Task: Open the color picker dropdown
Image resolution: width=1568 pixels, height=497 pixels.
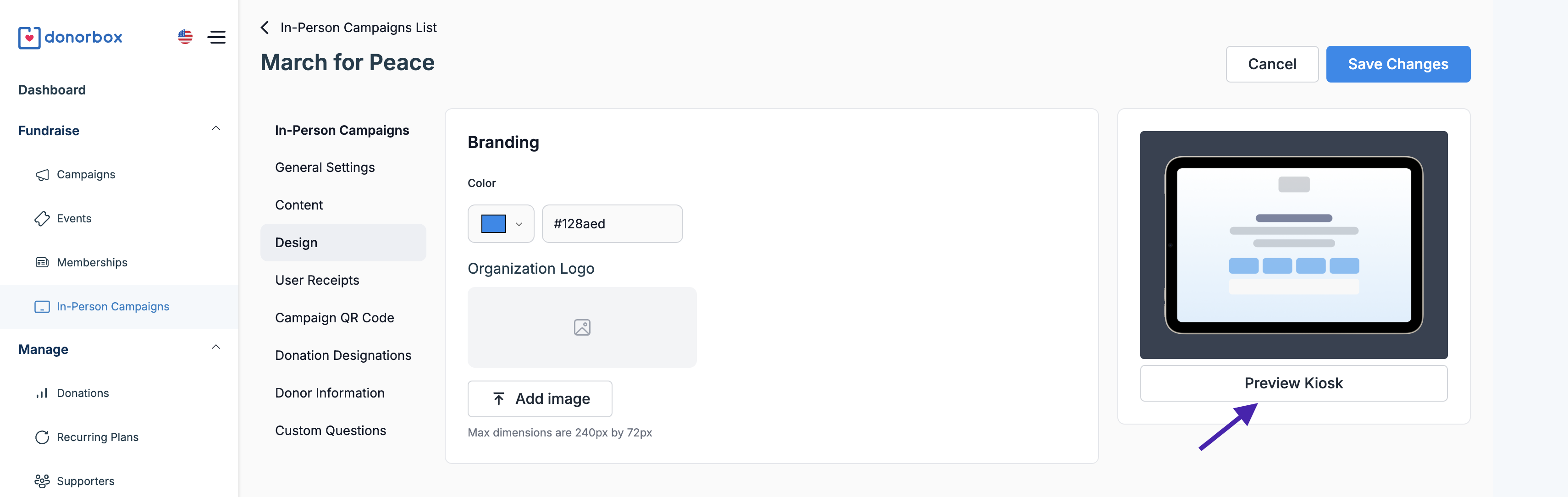Action: click(519, 224)
